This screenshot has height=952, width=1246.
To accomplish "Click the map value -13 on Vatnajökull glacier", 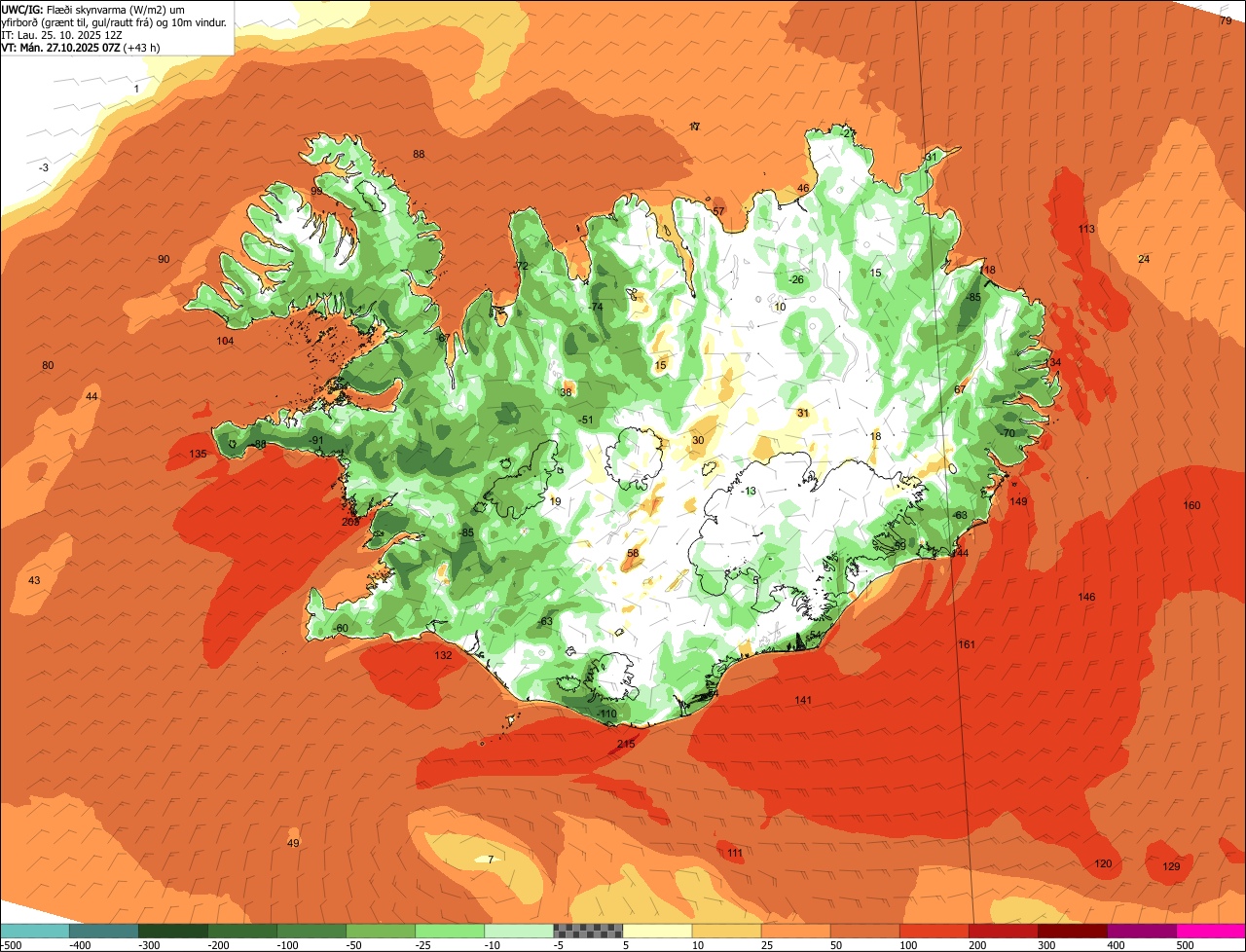I will pos(749,492).
